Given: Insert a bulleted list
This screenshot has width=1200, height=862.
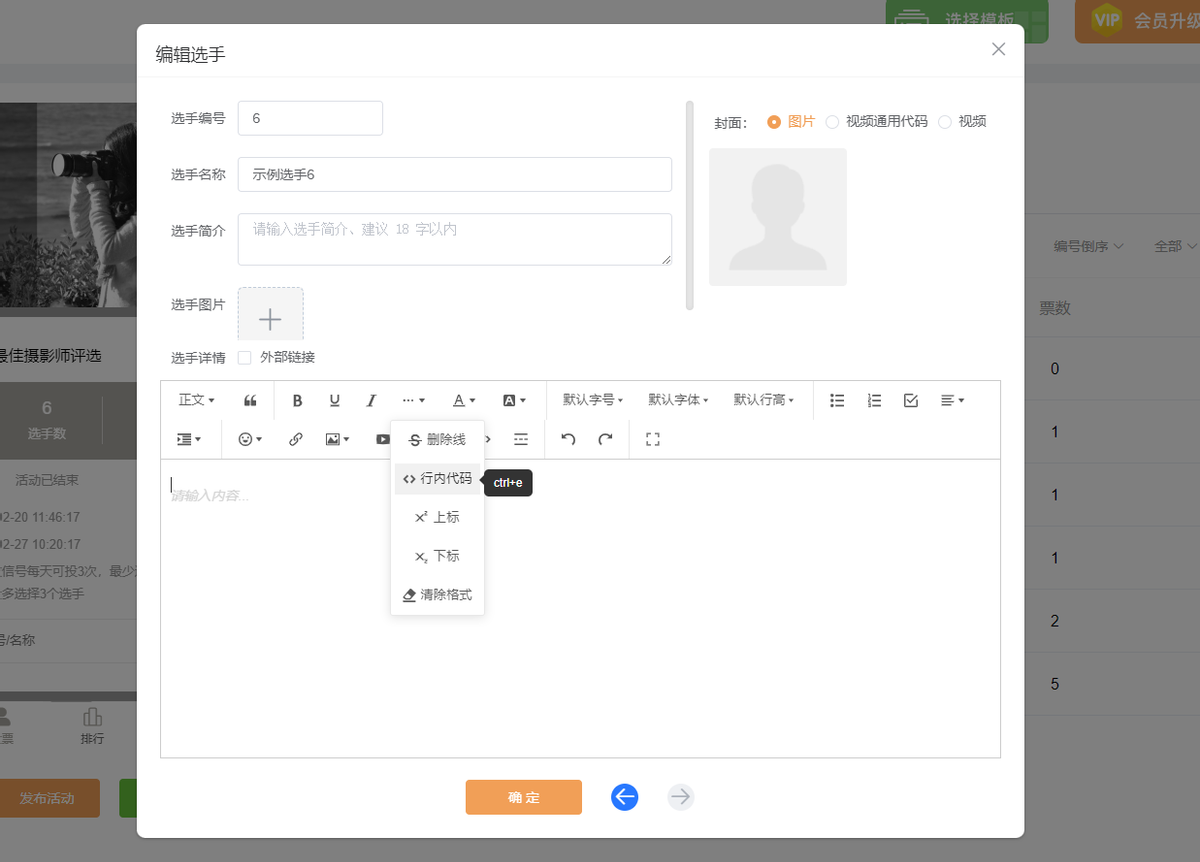Looking at the screenshot, I should 838,400.
